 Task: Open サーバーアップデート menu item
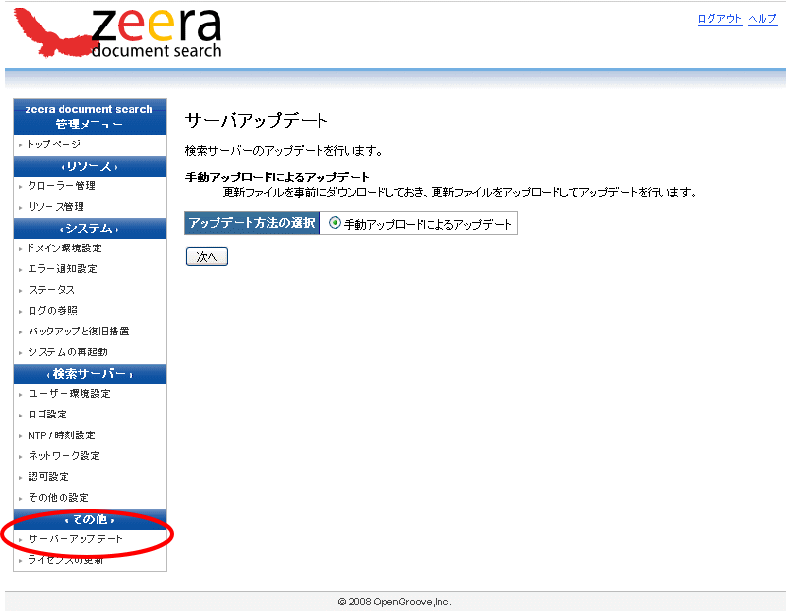(x=75, y=539)
